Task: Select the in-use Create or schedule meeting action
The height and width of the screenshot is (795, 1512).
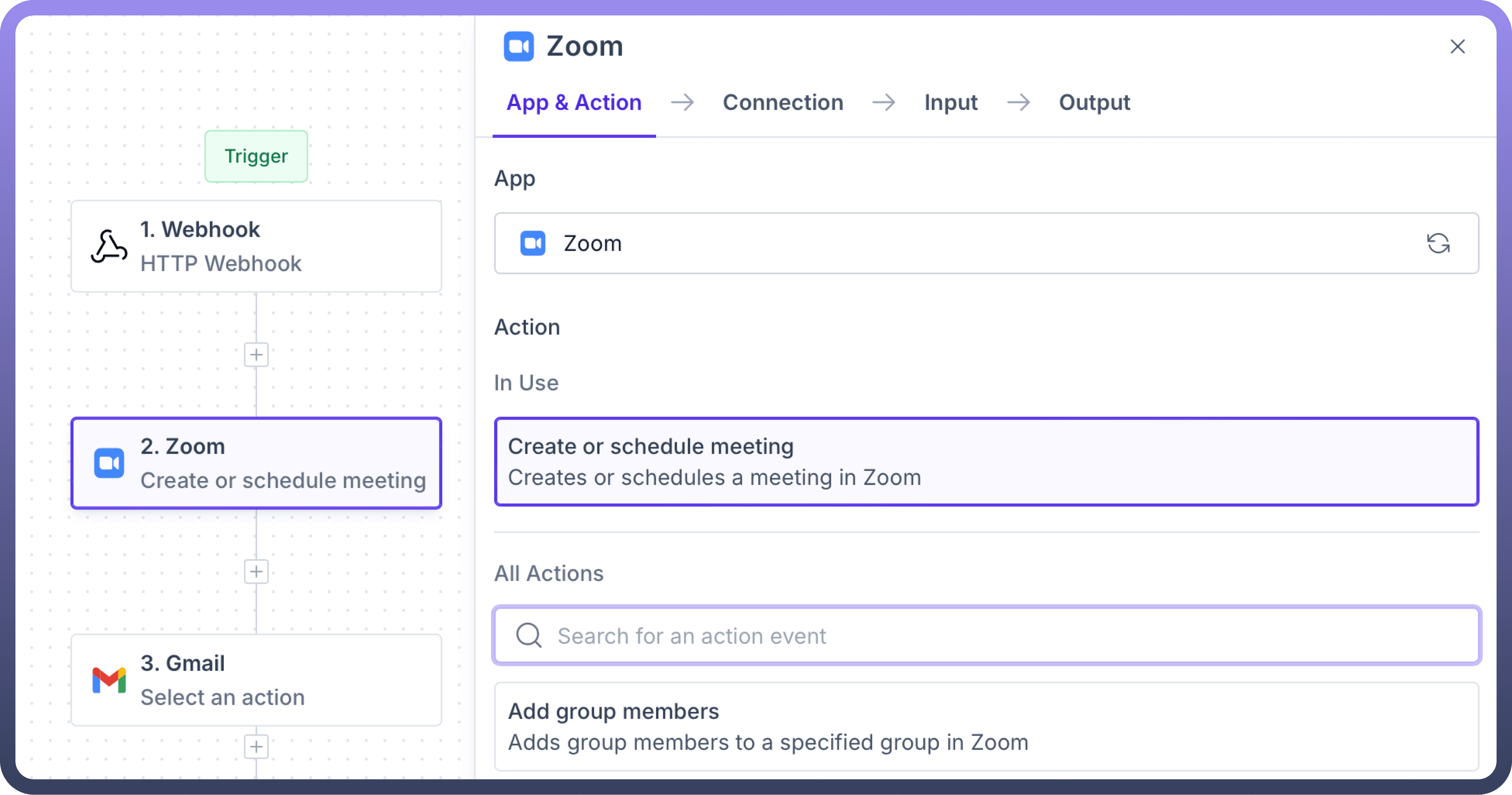Action: coord(986,461)
